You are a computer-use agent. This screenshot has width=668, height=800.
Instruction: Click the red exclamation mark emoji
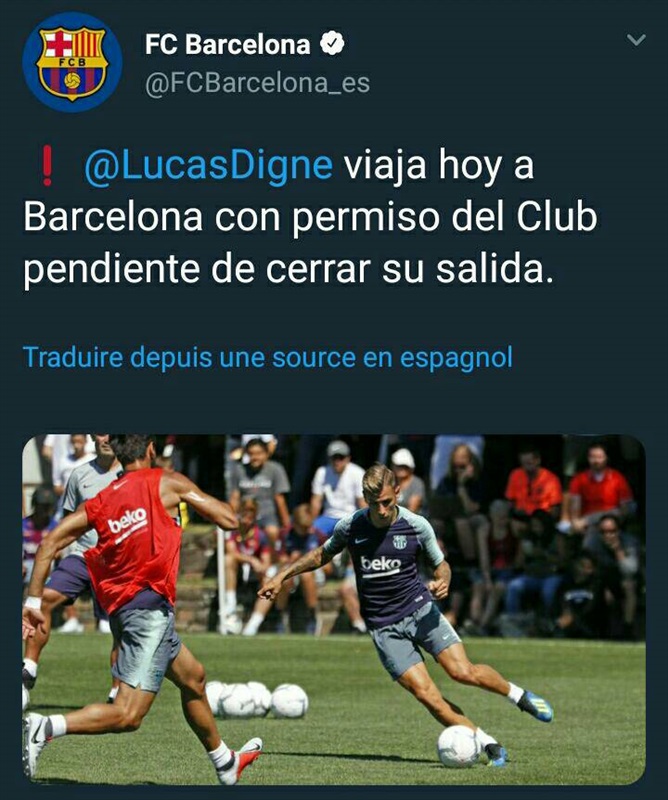coord(47,165)
